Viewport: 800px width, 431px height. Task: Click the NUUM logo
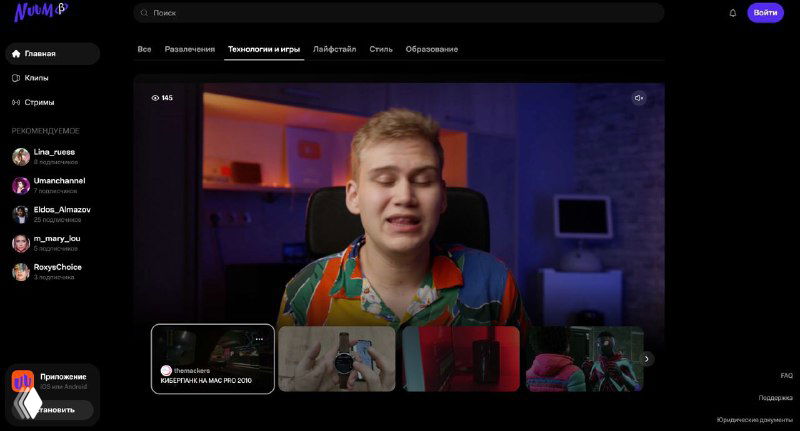click(41, 11)
